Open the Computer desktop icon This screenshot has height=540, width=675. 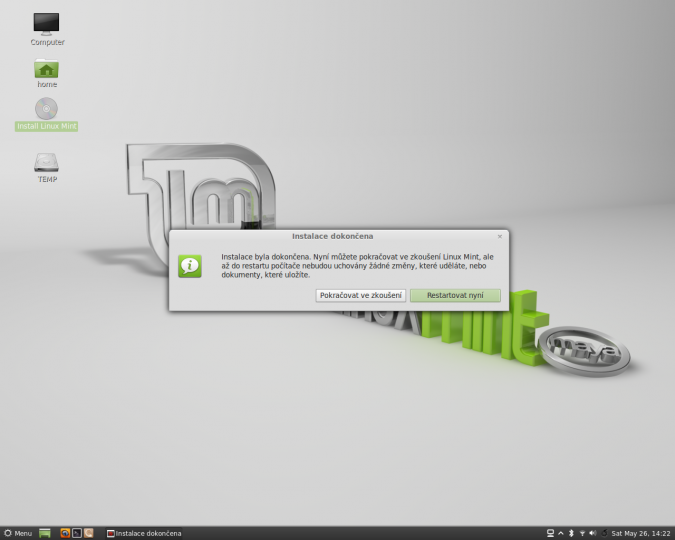click(x=46, y=24)
